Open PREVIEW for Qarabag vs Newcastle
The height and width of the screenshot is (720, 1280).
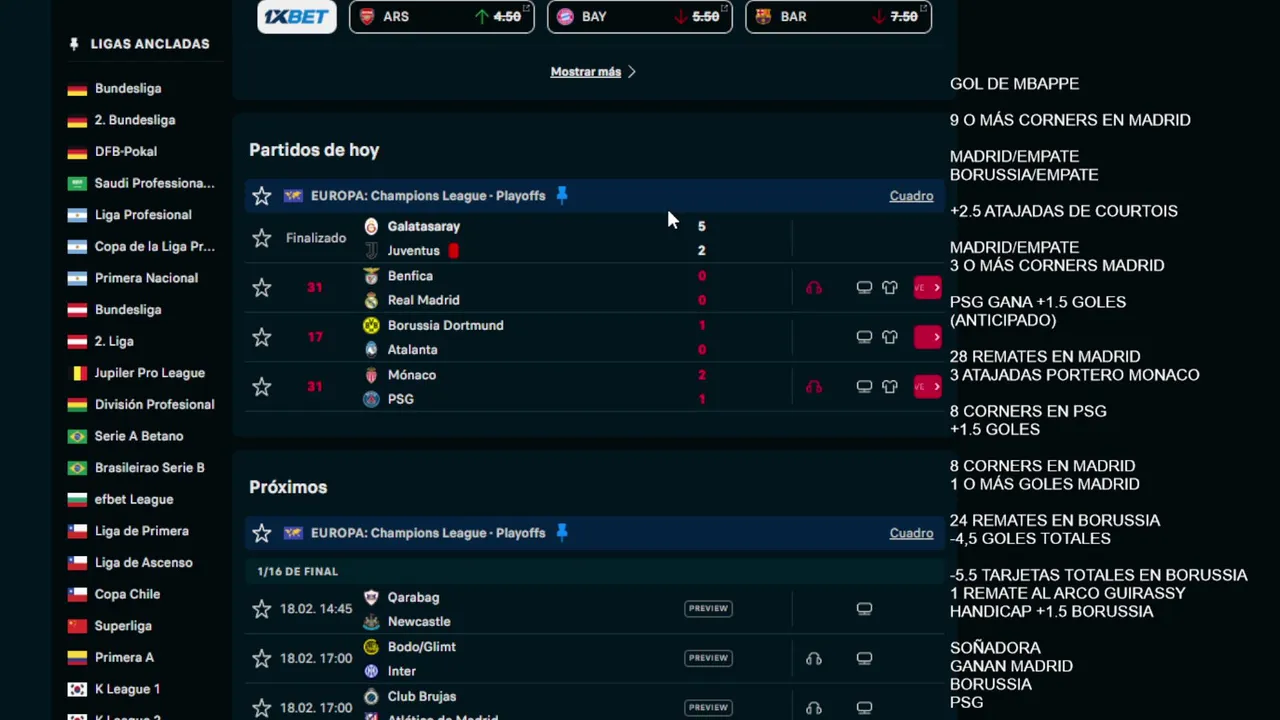coord(708,608)
